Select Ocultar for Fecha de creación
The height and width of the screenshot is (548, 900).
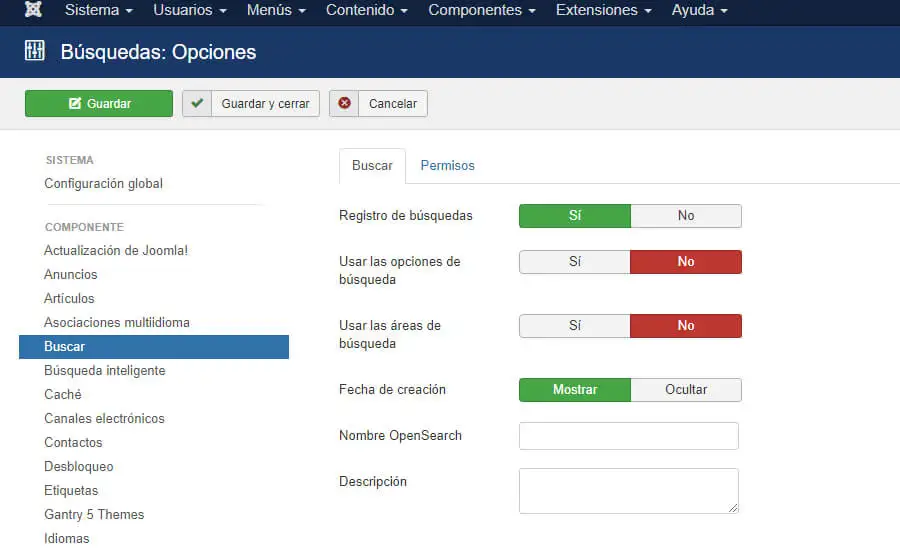(x=686, y=390)
